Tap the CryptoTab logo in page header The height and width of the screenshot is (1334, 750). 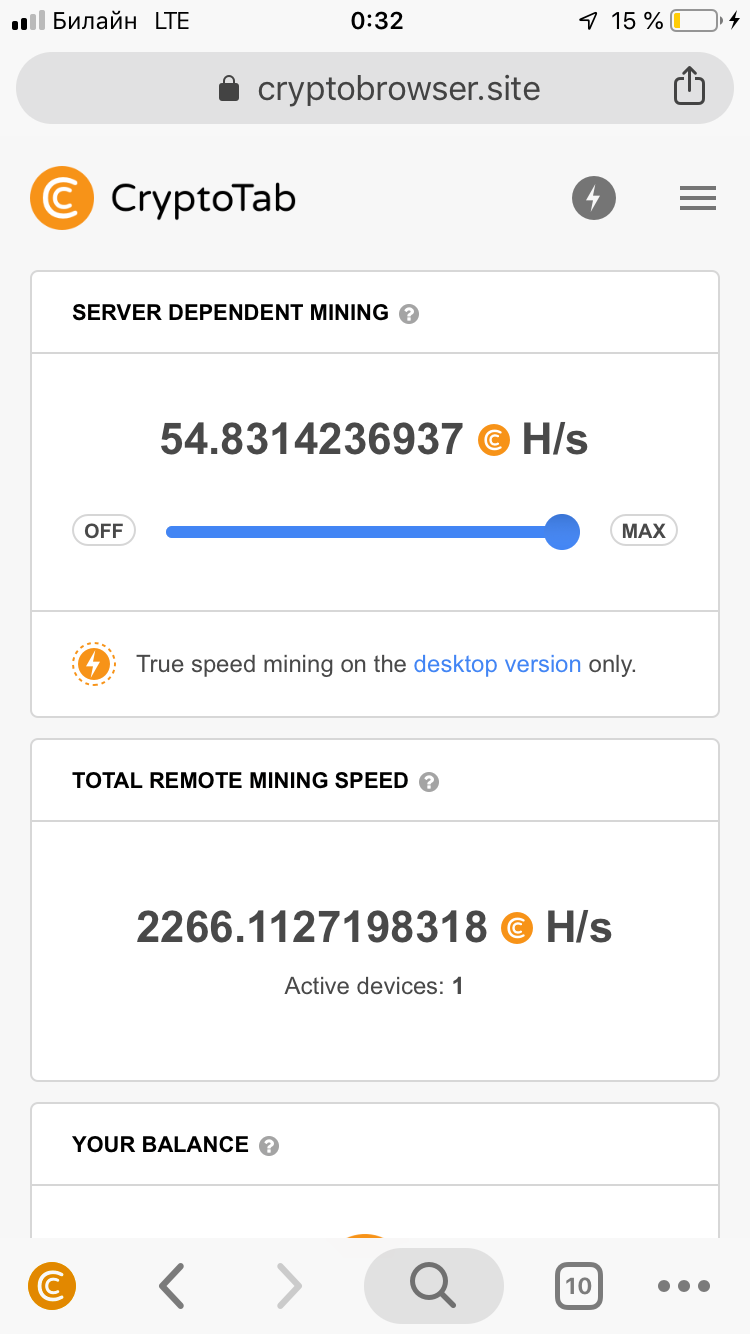click(x=163, y=198)
